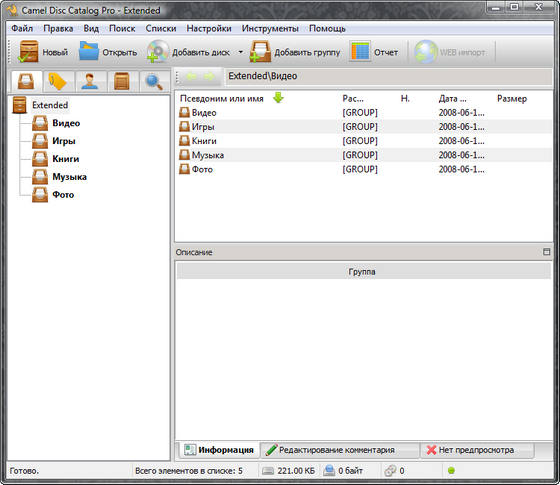This screenshot has width=560, height=485.
Task: Click the 0 байт status bar icon
Action: [329, 471]
